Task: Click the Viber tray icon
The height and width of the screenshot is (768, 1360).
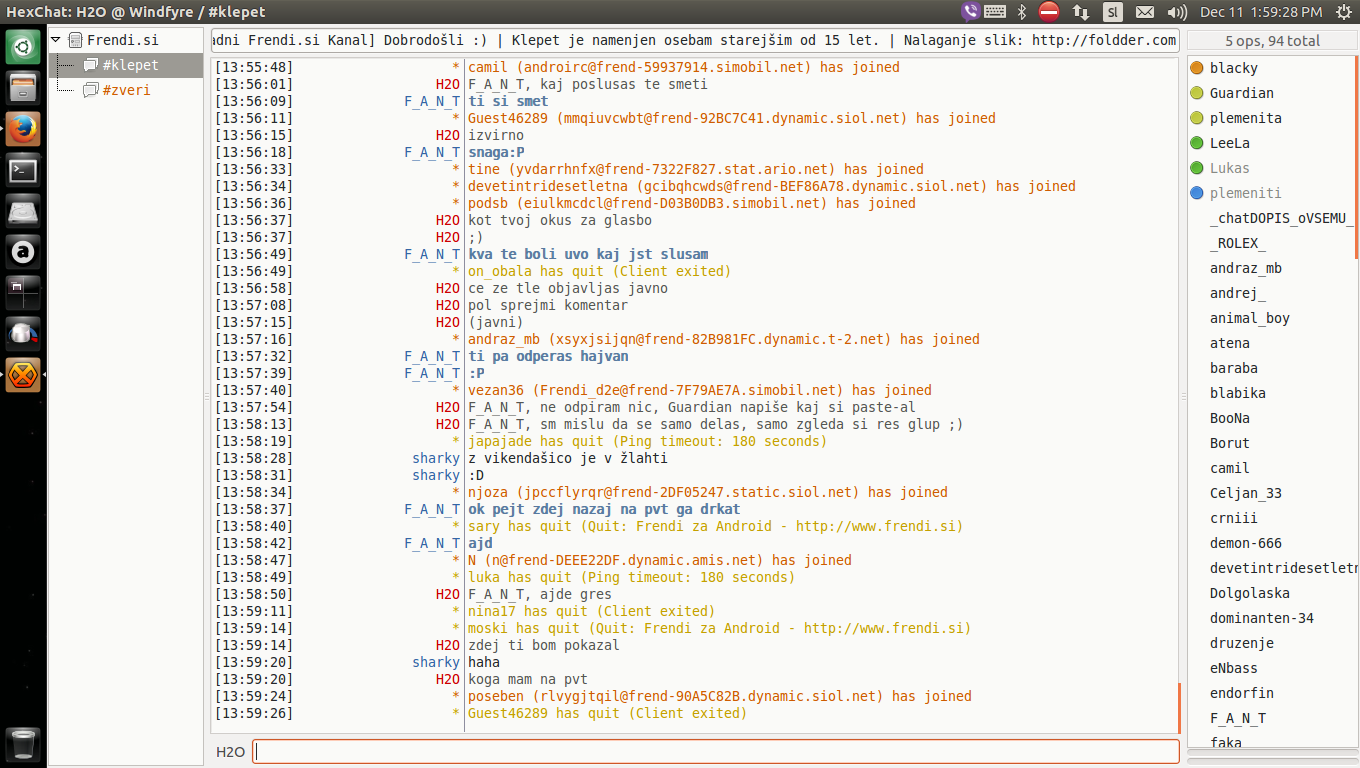Action: tap(969, 12)
